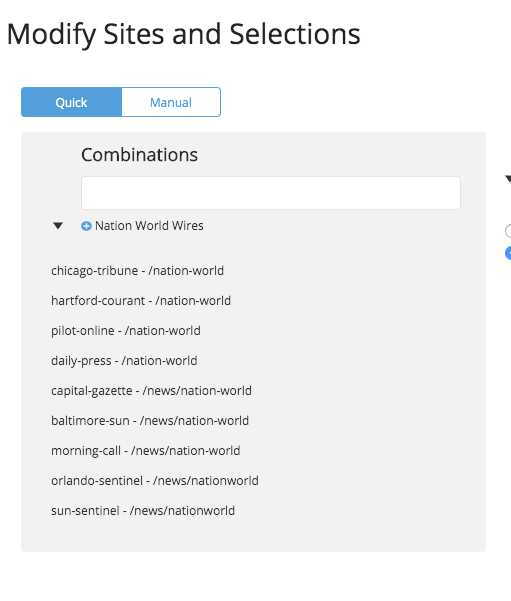This screenshot has height=601, width=511.
Task: Select the unselected radio button at right edge
Action: tap(508, 231)
